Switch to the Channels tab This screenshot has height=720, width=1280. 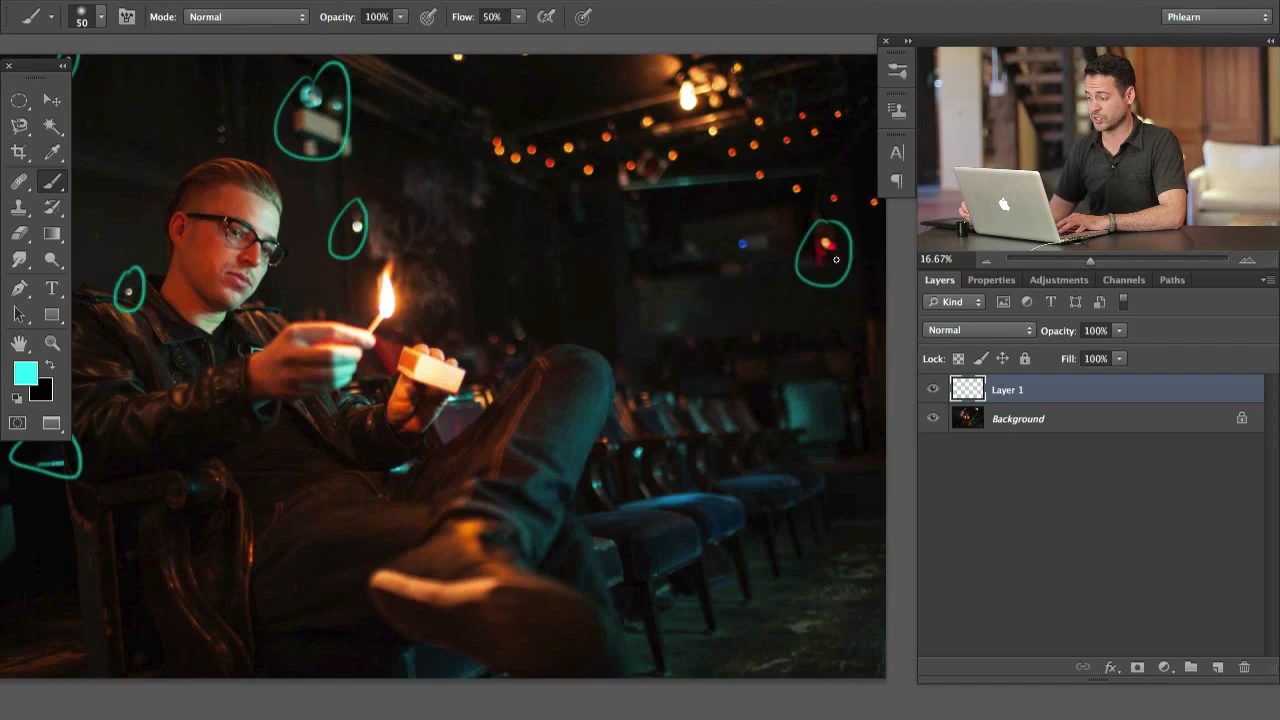tap(1124, 280)
